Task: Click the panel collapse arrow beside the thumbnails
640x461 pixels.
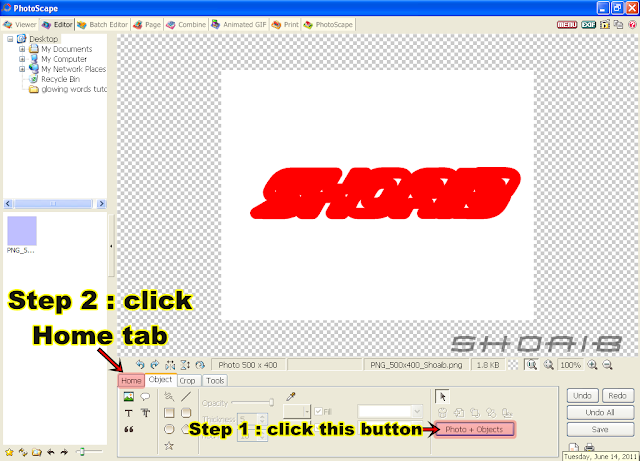Action: pyautogui.click(x=111, y=246)
